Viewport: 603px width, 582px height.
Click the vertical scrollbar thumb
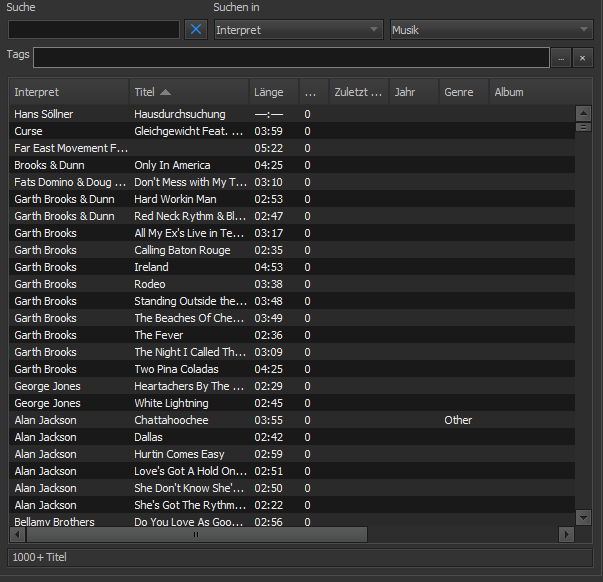tap(583, 127)
